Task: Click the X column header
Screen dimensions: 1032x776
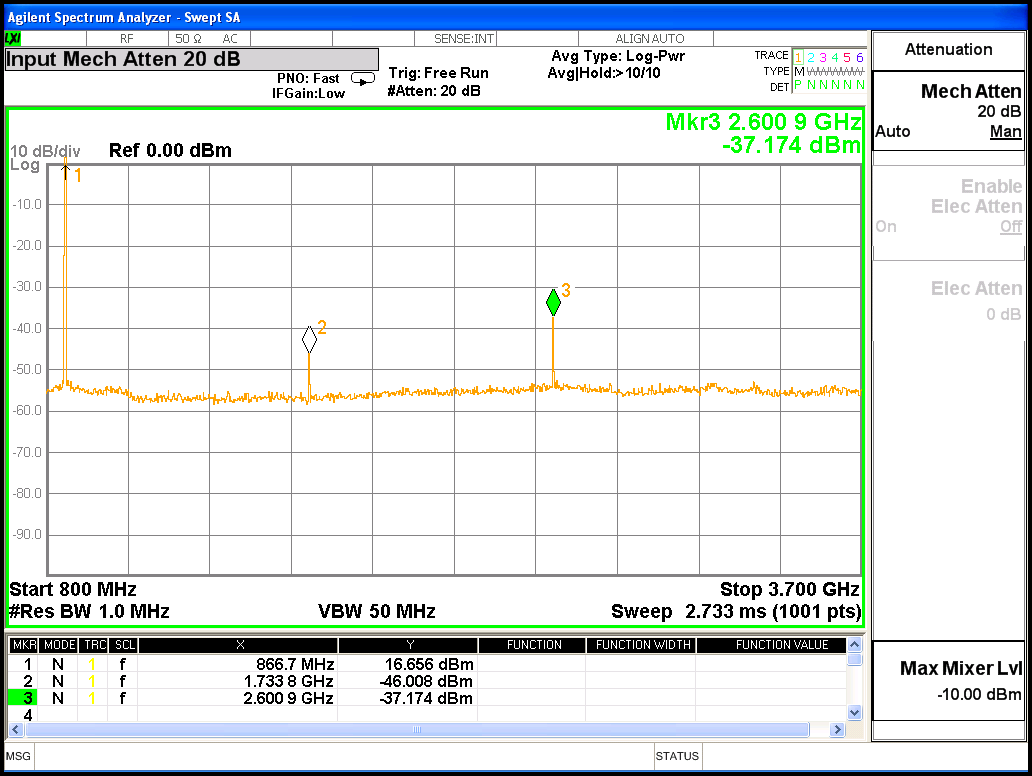Action: point(240,645)
